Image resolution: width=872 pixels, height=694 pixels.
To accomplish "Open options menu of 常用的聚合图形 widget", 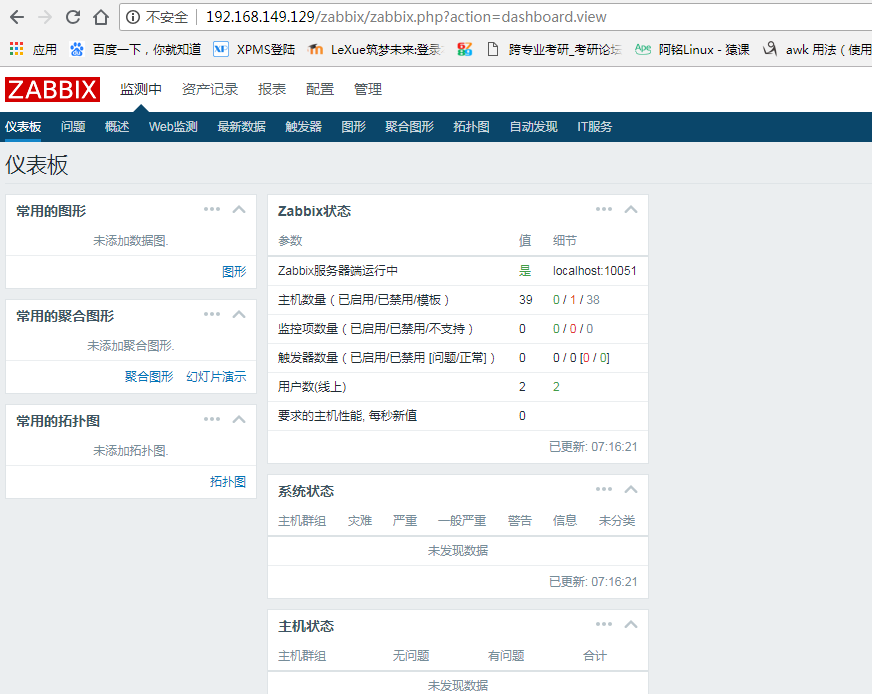I will point(212,314).
